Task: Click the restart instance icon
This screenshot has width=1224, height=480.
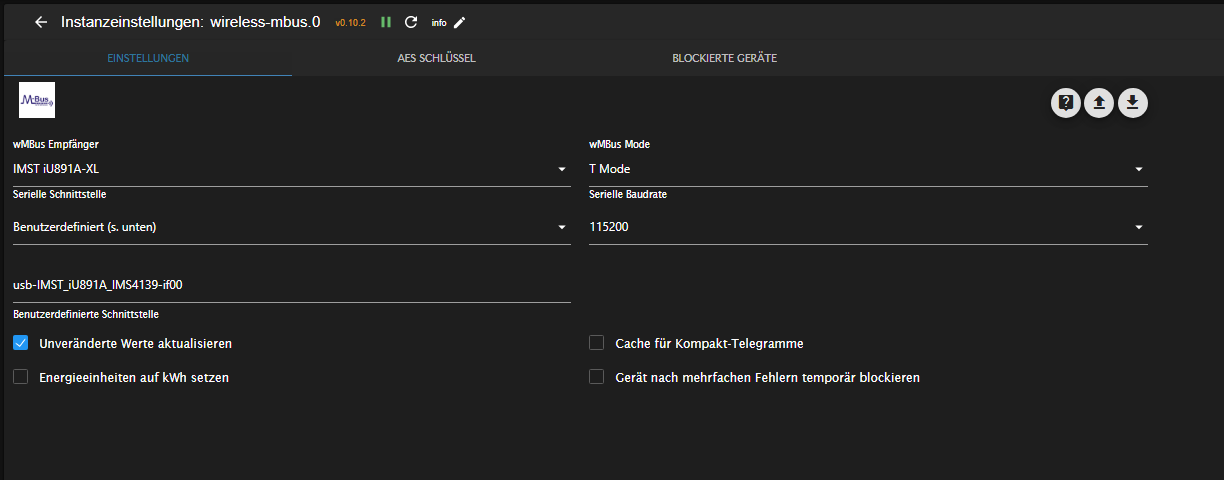Action: click(x=411, y=22)
